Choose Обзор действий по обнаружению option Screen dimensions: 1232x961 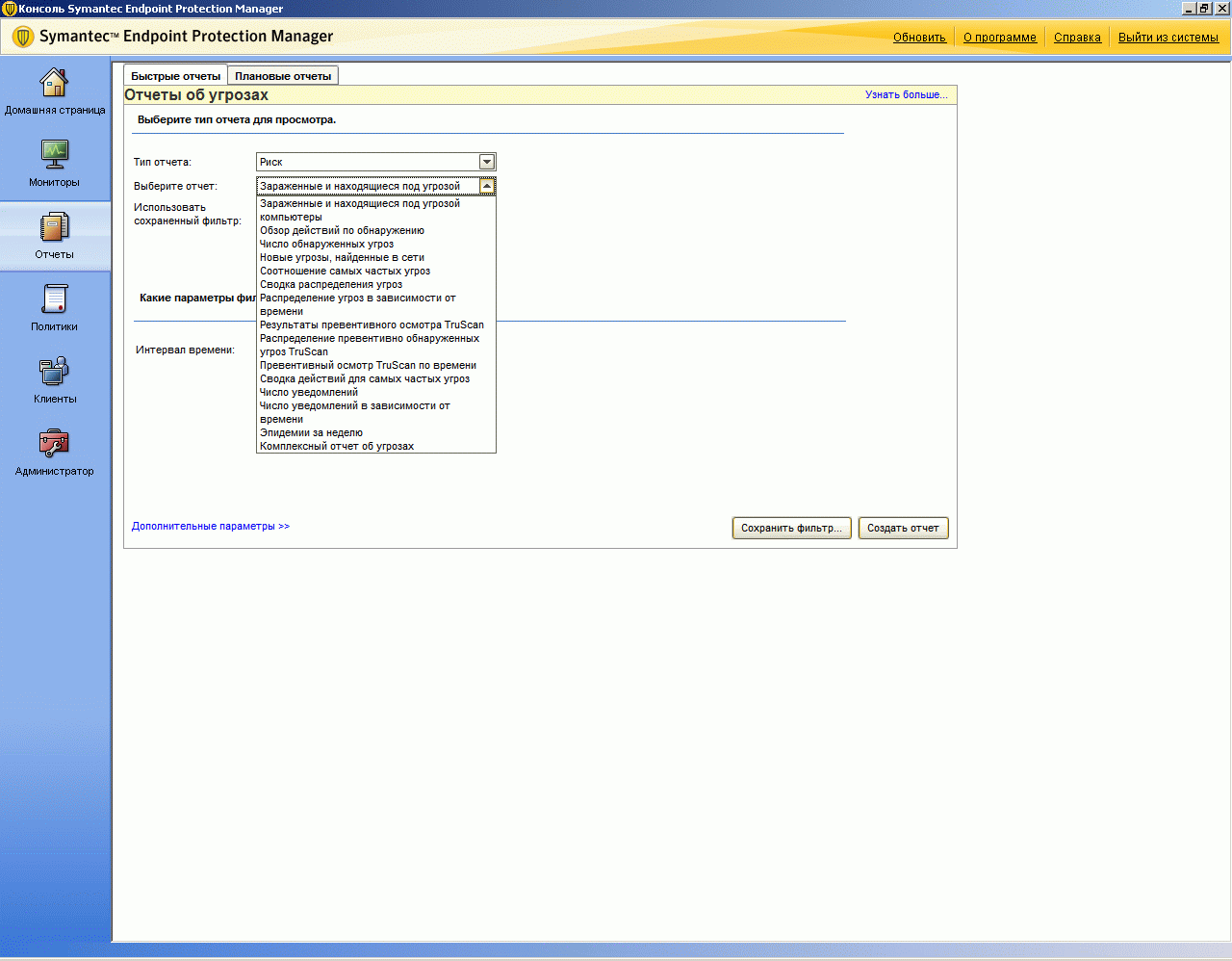(x=376, y=230)
